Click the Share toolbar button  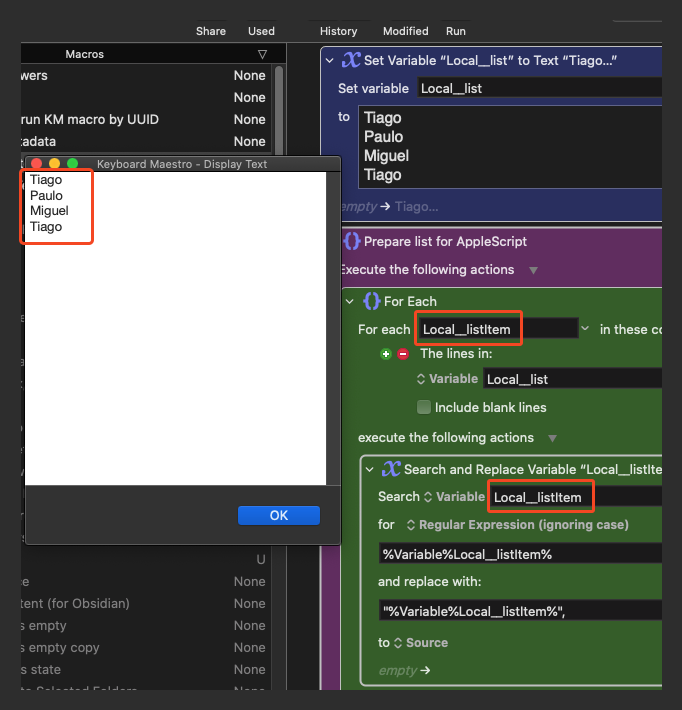point(211,31)
